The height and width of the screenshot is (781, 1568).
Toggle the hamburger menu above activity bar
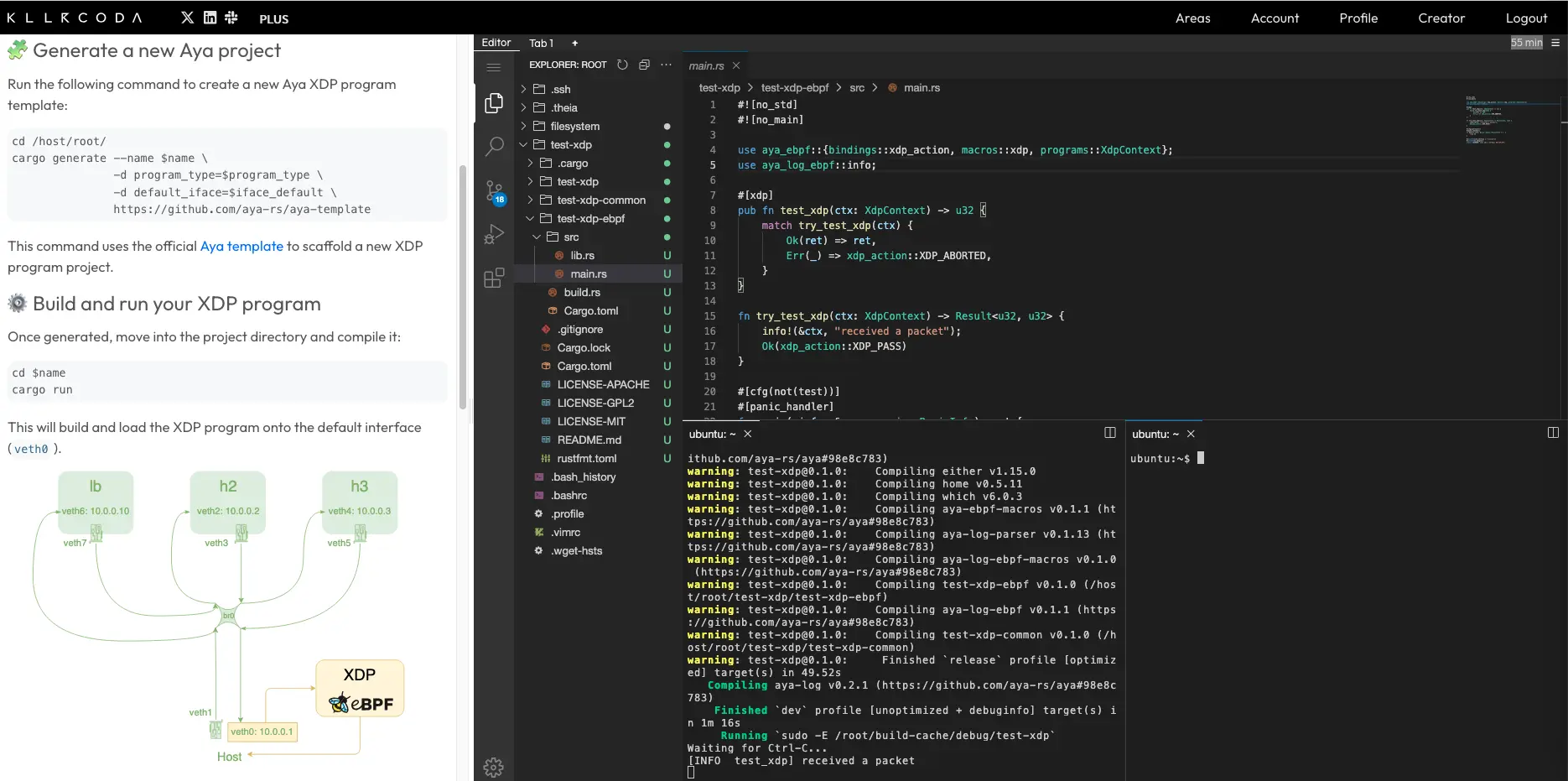(494, 67)
